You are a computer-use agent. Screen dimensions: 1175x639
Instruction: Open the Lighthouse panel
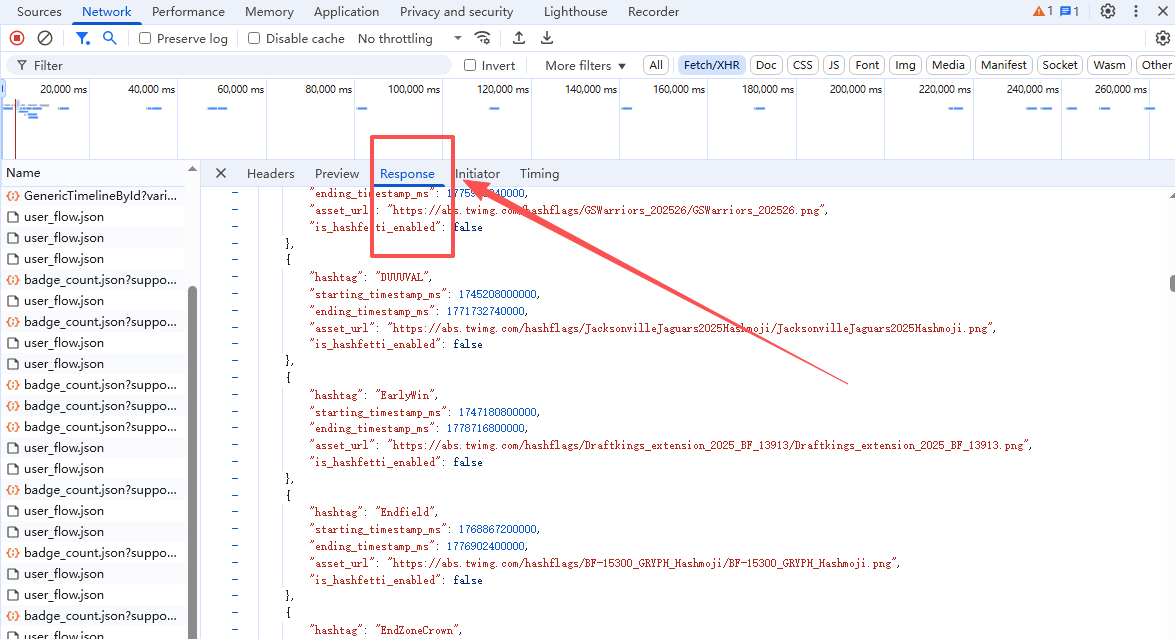tap(576, 11)
